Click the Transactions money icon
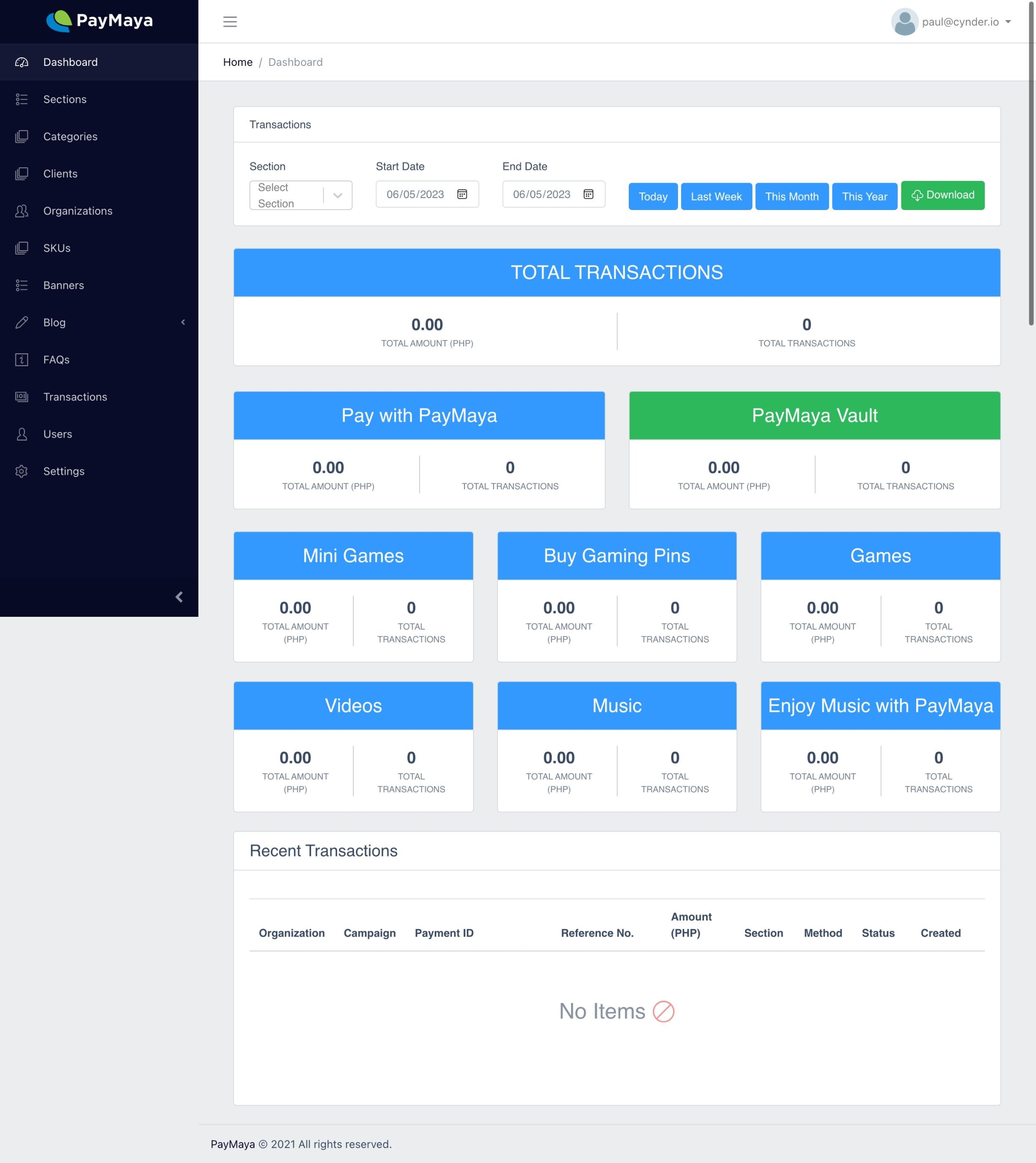Image resolution: width=1036 pixels, height=1163 pixels. point(22,397)
